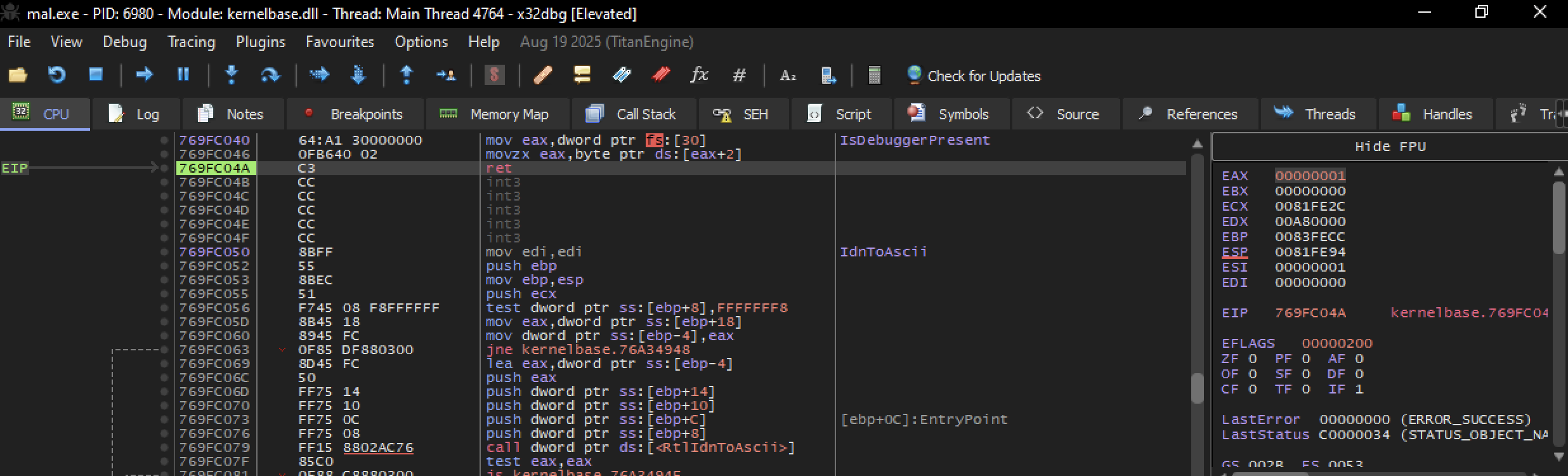This screenshot has width=1568, height=476.
Task: Click the disassembly scrollbar up arrow
Action: (1197, 144)
